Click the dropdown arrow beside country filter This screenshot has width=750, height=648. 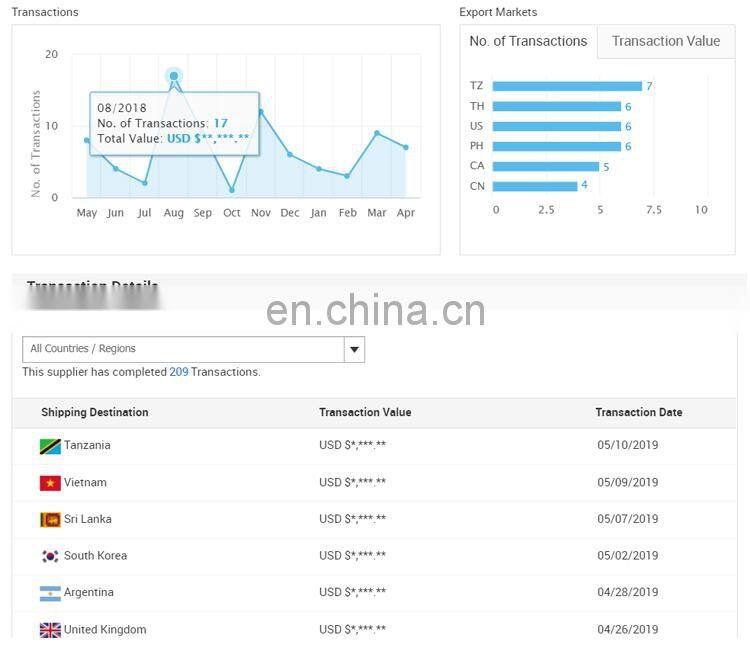(x=354, y=349)
